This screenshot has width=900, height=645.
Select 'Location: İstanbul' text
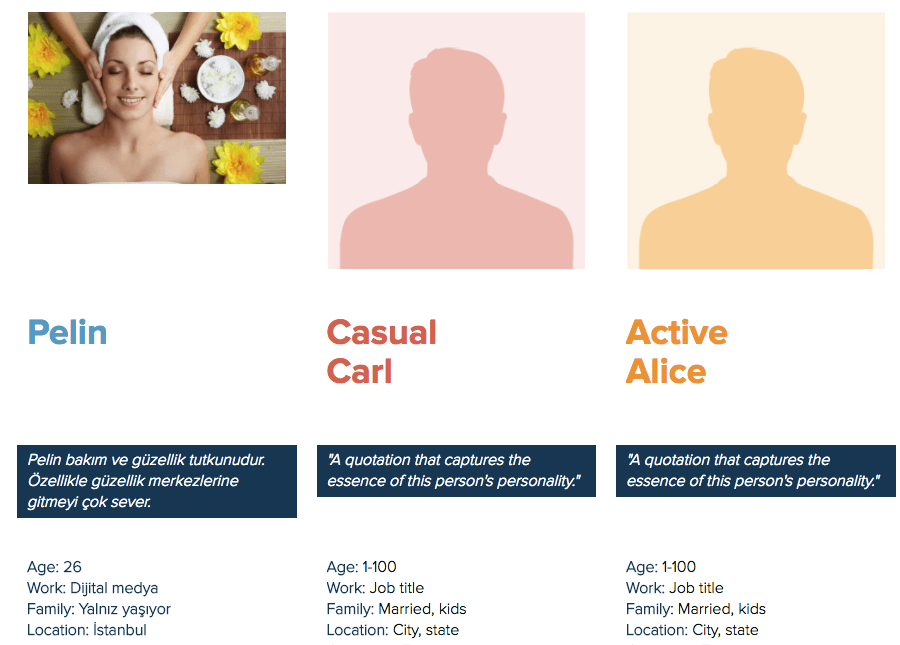pos(87,630)
